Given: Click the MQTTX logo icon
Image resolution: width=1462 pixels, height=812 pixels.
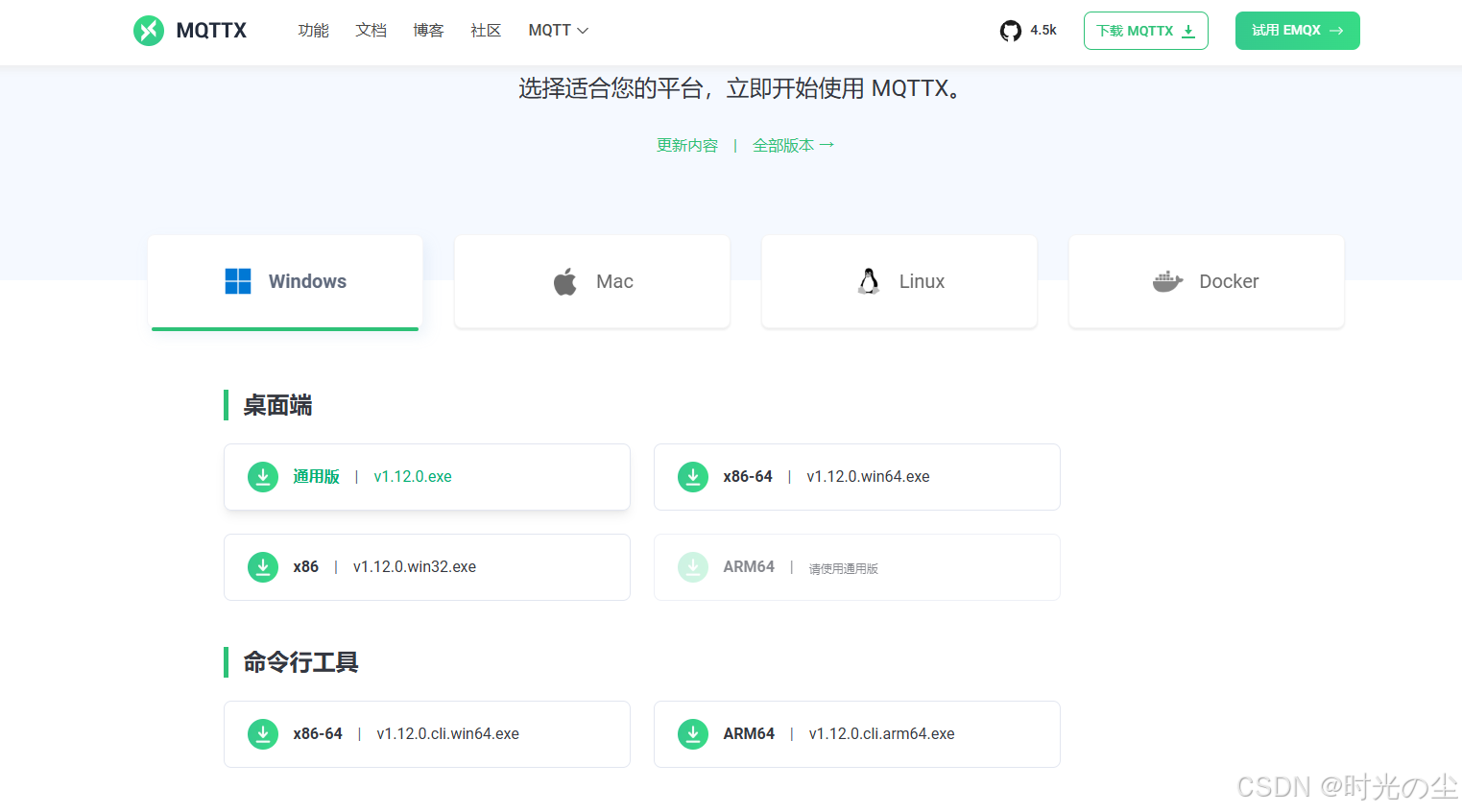Looking at the screenshot, I should tap(149, 30).
